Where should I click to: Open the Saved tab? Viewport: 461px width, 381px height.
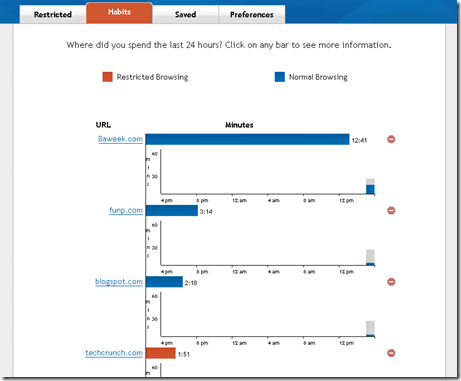pyautogui.click(x=185, y=15)
